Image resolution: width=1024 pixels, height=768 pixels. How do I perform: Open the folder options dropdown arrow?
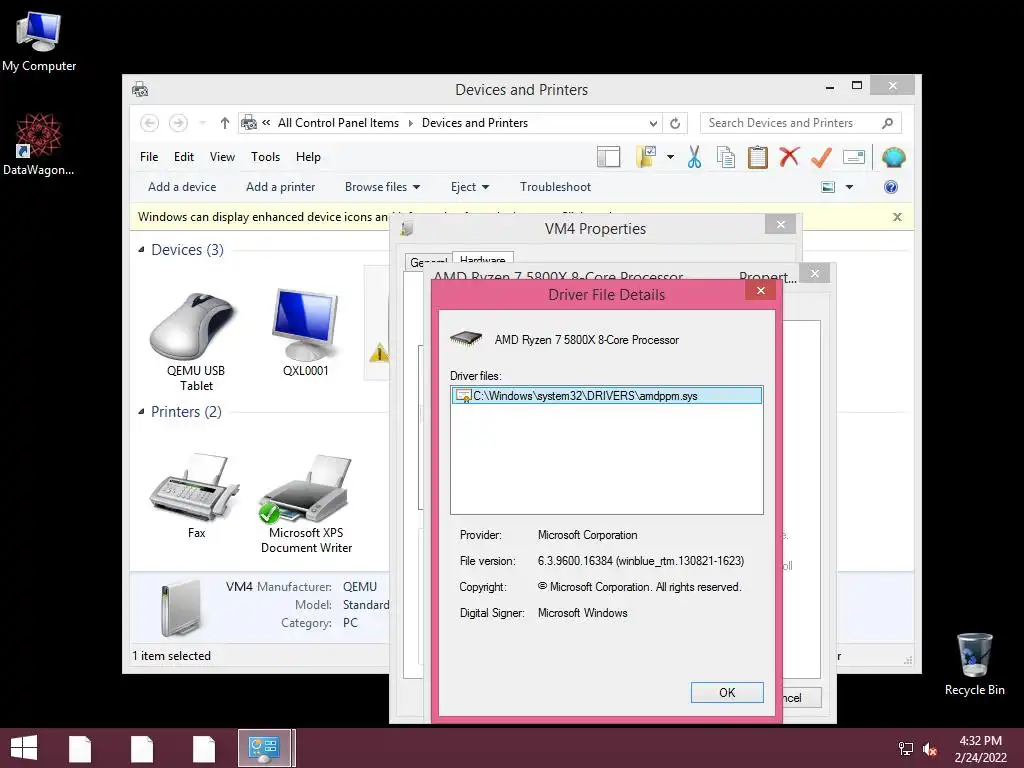pos(671,157)
